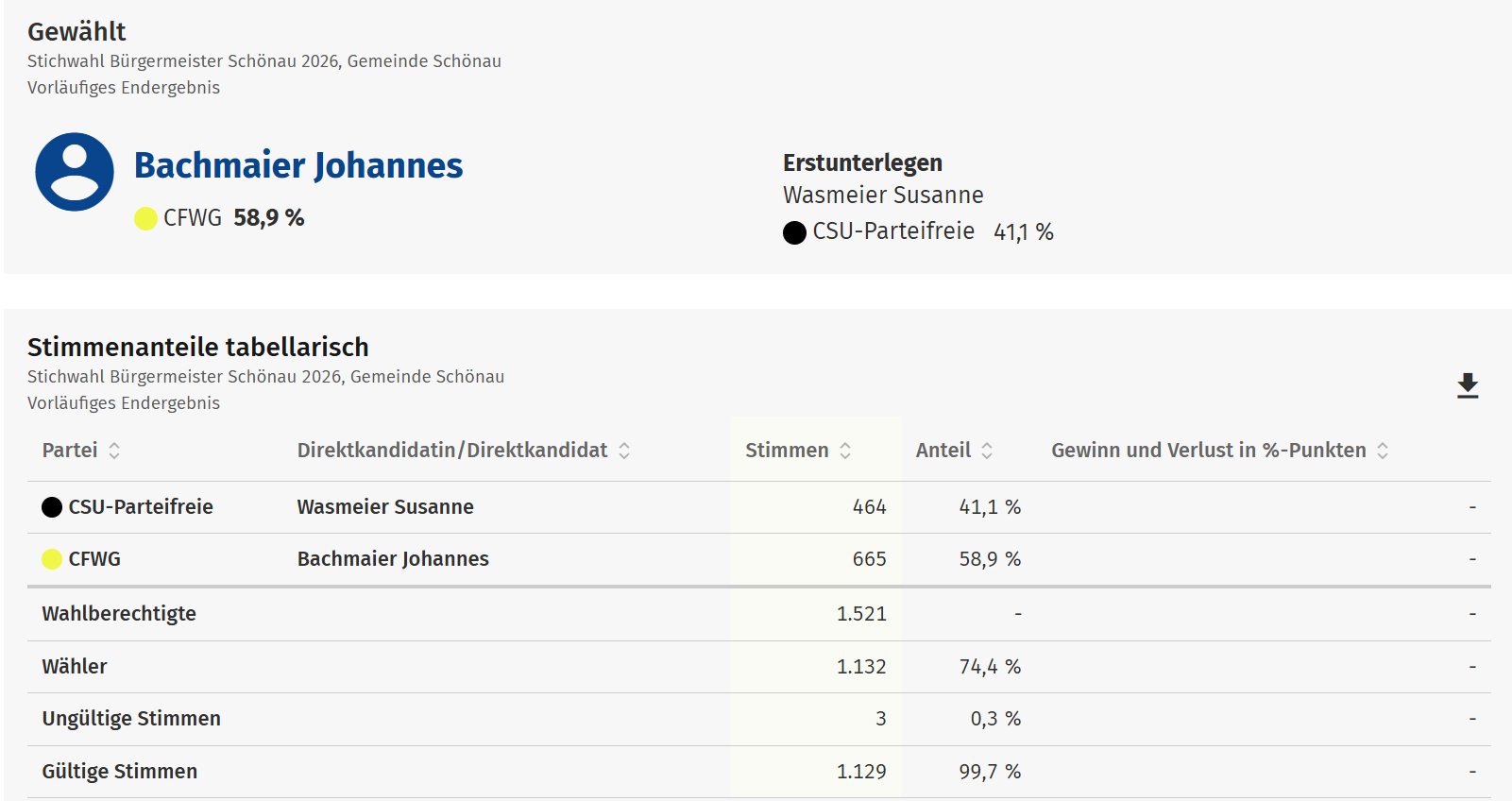Image resolution: width=1512 pixels, height=801 pixels.
Task: Click the Partei column header
Action: point(70,451)
